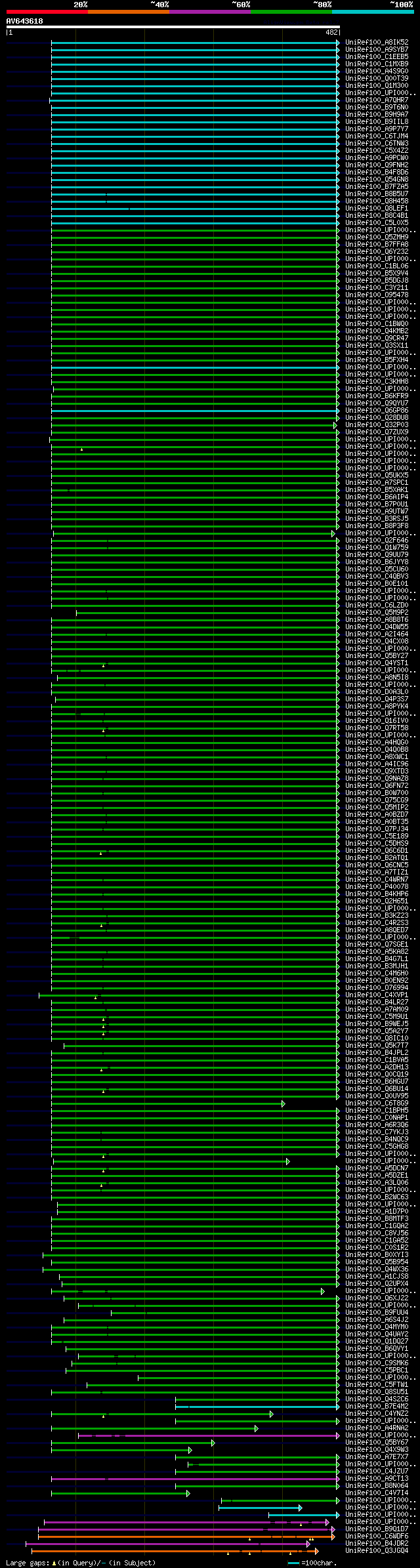Select the UniRef100_A6R3Q6 label
This screenshot has width=420, height=1568.
pos(377,1125)
